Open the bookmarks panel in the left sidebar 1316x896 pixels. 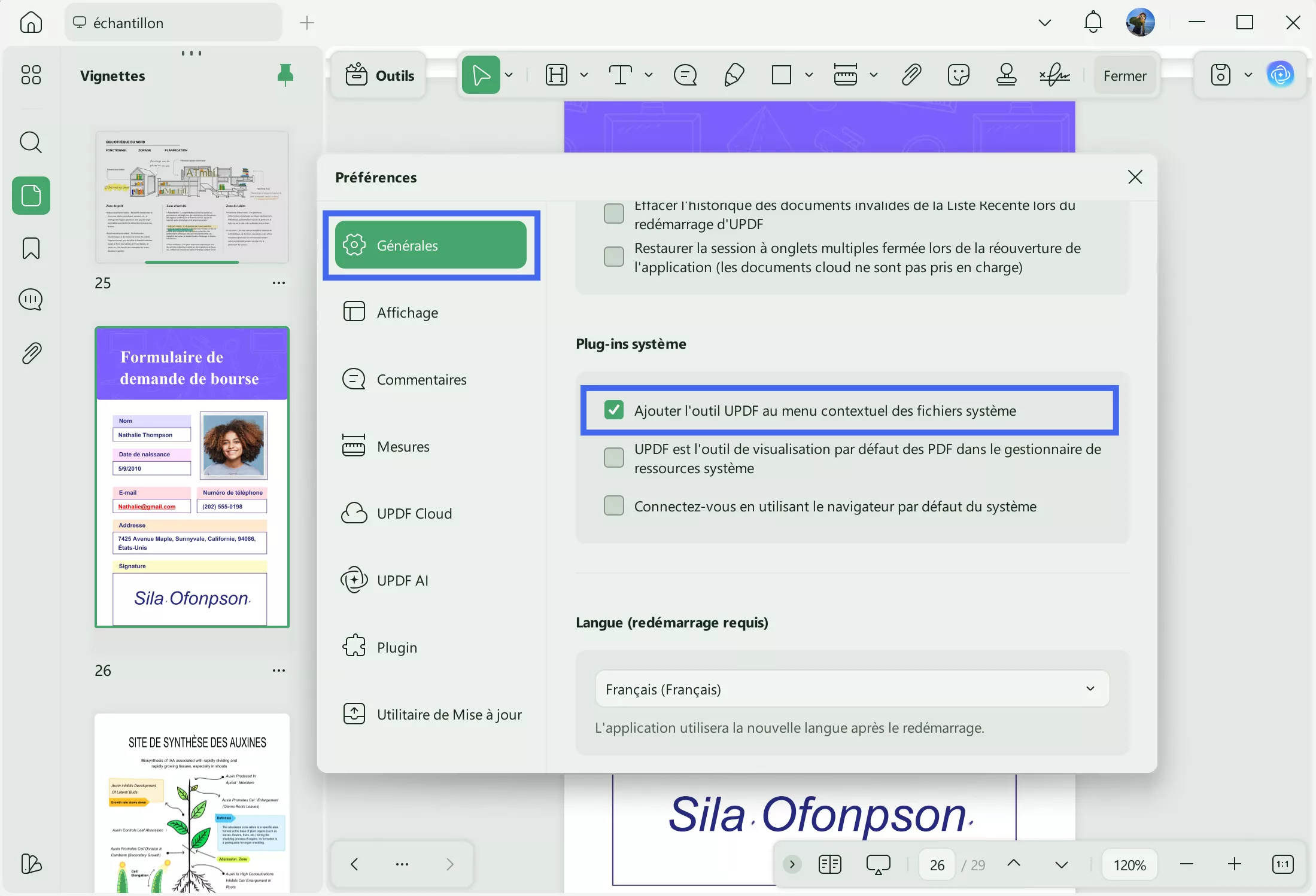pos(31,248)
